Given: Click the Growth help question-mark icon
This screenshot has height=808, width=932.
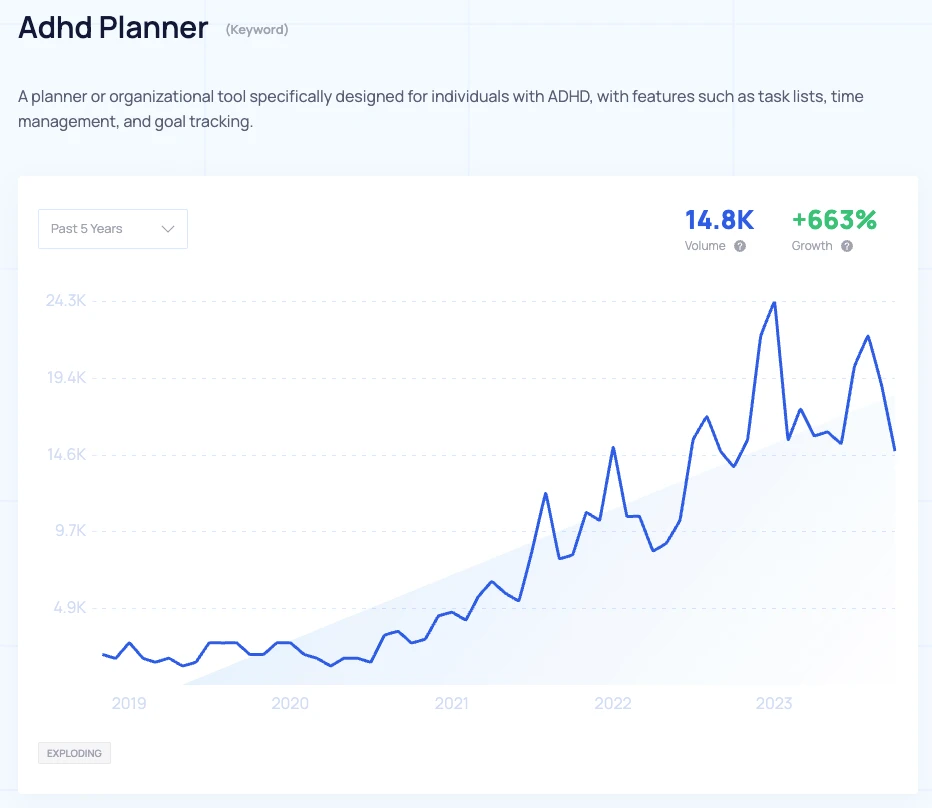Looking at the screenshot, I should [847, 246].
